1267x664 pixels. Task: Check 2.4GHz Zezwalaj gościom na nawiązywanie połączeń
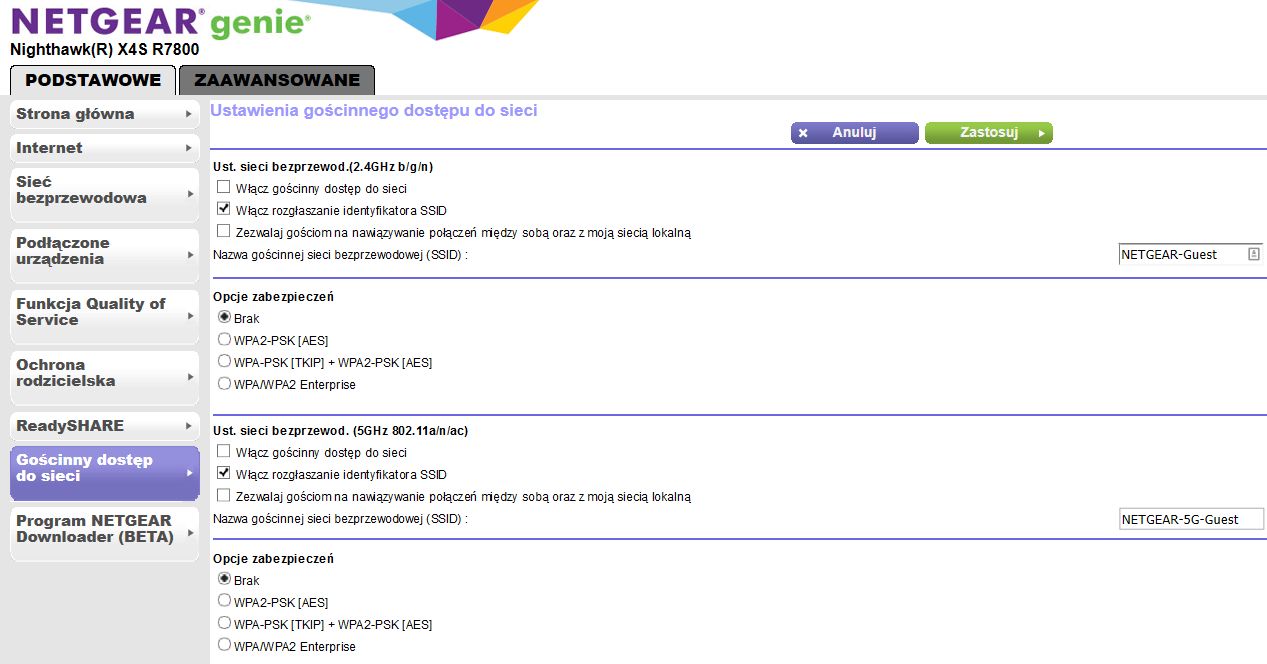coord(224,231)
